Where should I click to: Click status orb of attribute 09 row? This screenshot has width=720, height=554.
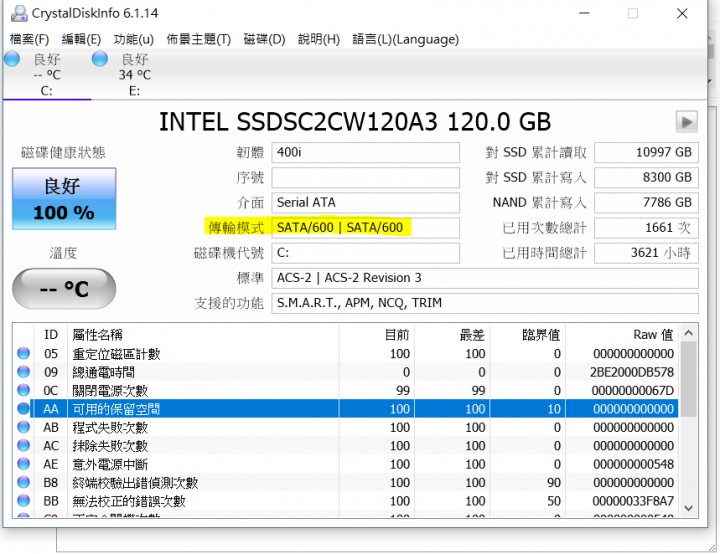23,372
